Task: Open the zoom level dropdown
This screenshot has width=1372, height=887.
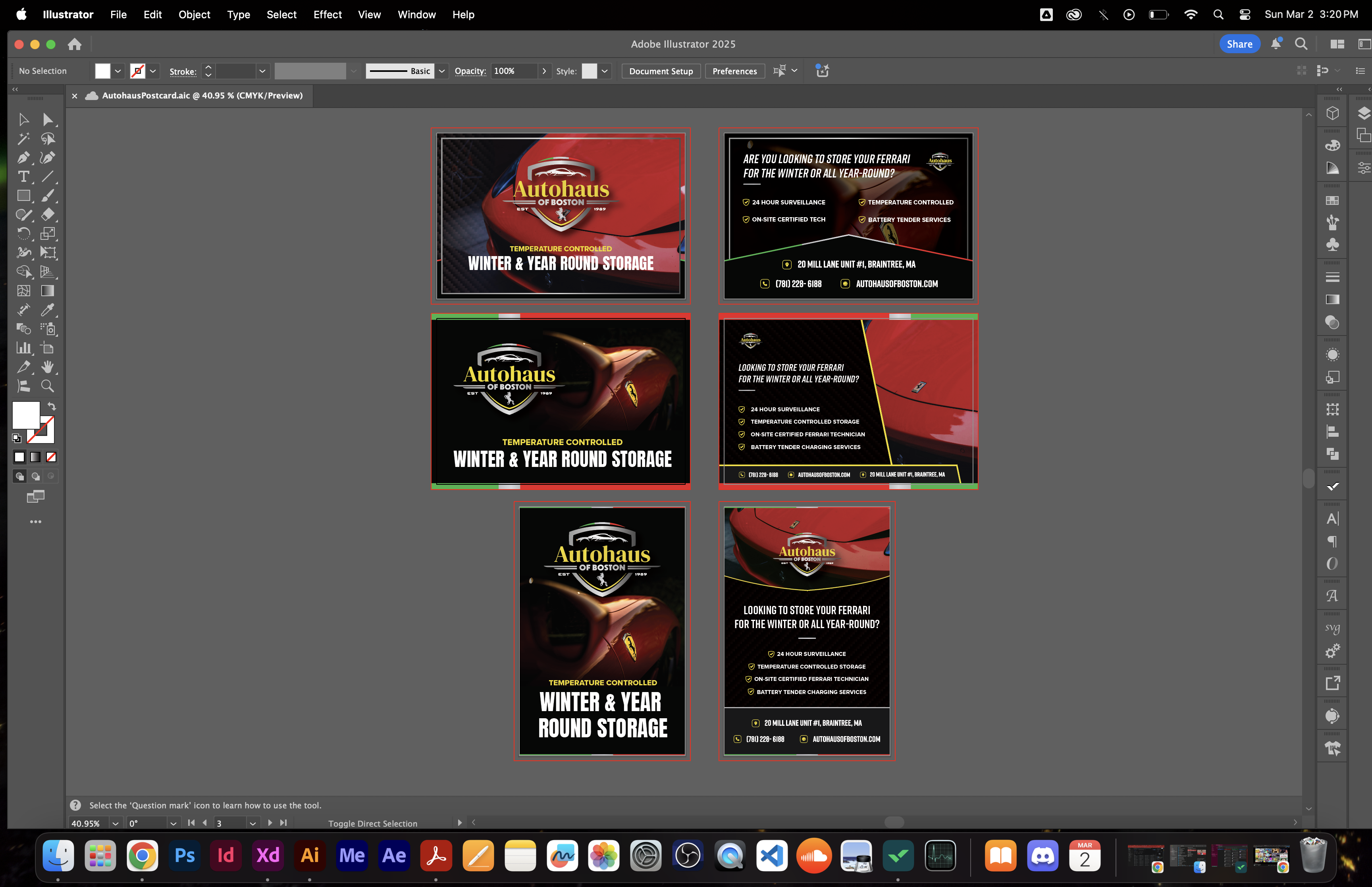Action: coord(115,823)
